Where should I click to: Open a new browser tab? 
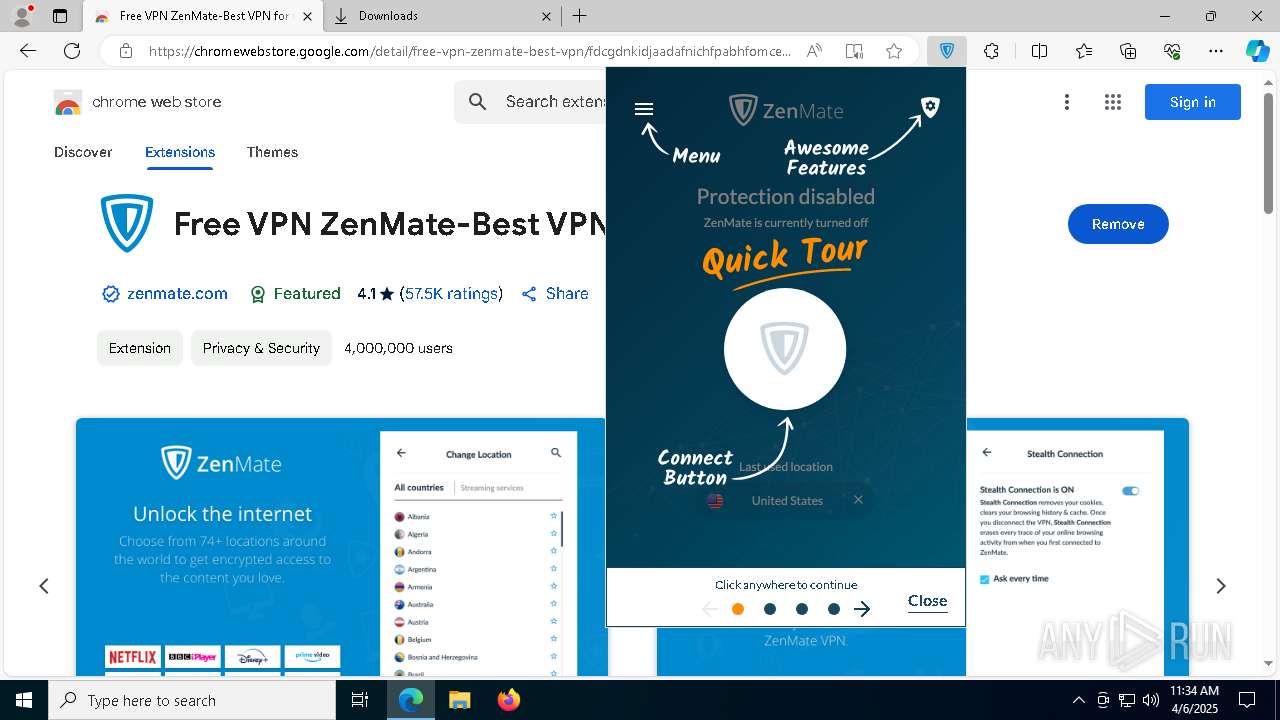[x=580, y=16]
